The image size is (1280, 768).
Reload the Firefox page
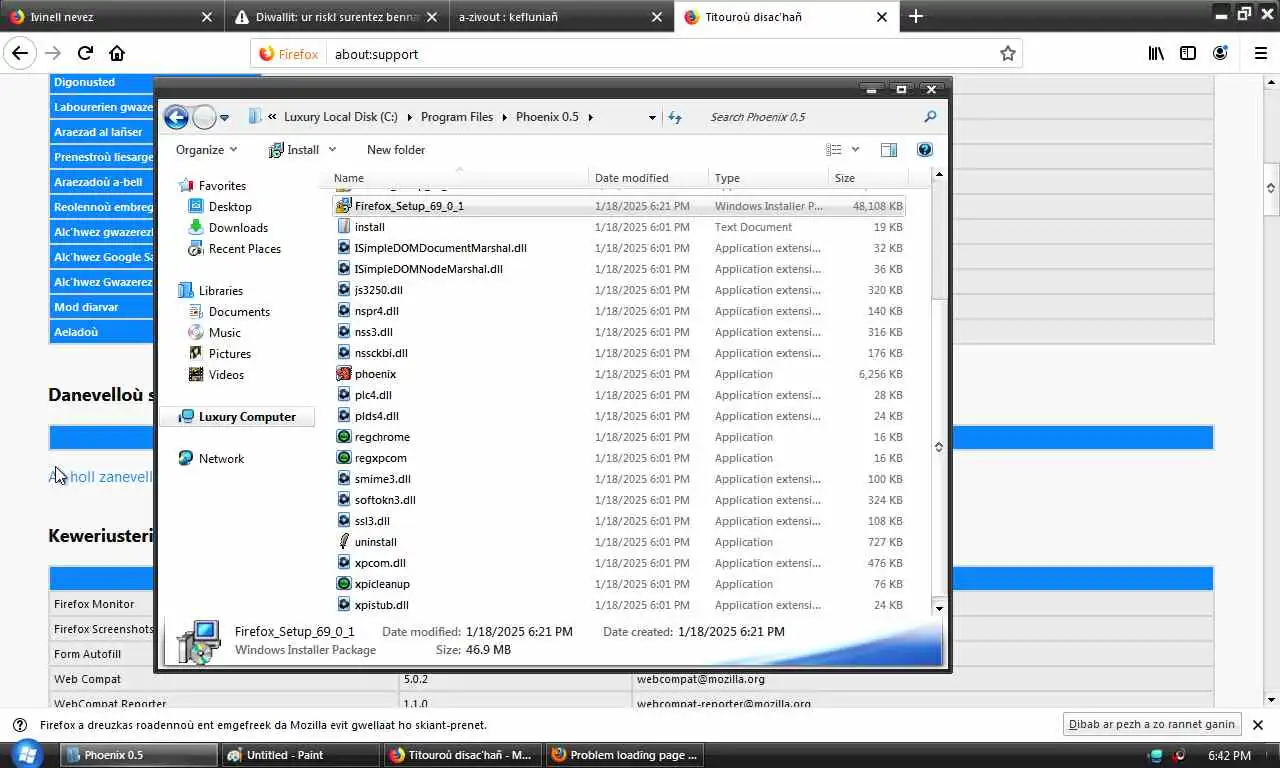(85, 54)
